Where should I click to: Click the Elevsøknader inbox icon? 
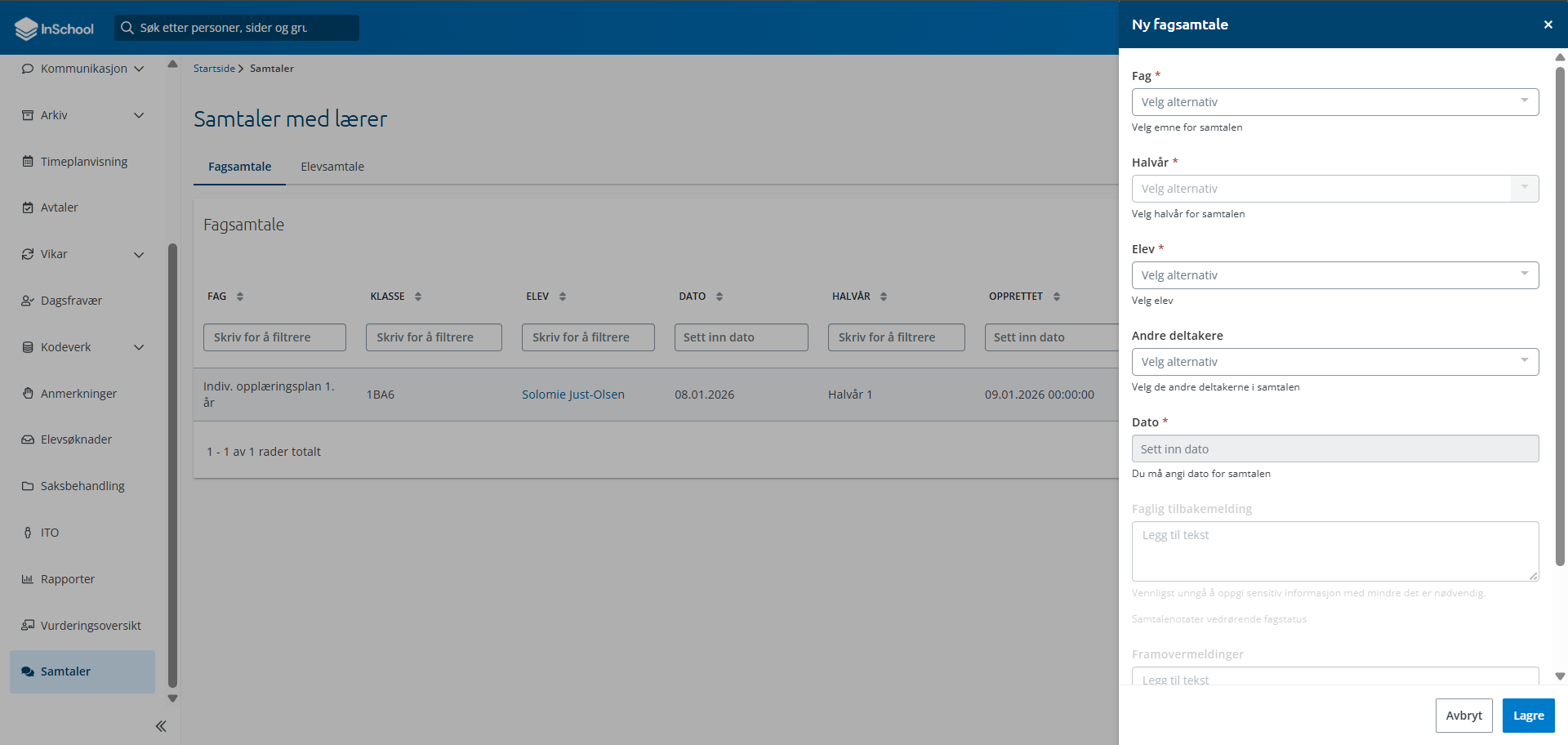28,439
